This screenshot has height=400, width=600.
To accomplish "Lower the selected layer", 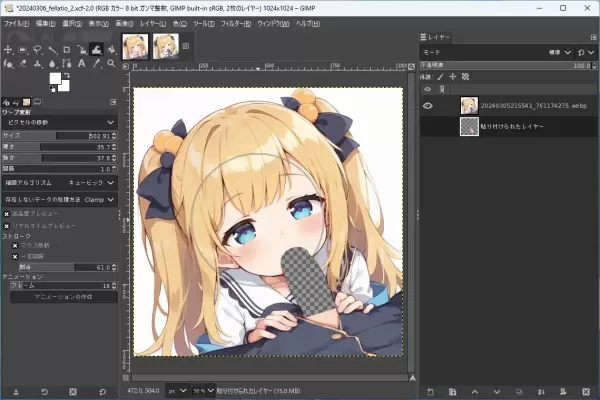I will (x=497, y=392).
